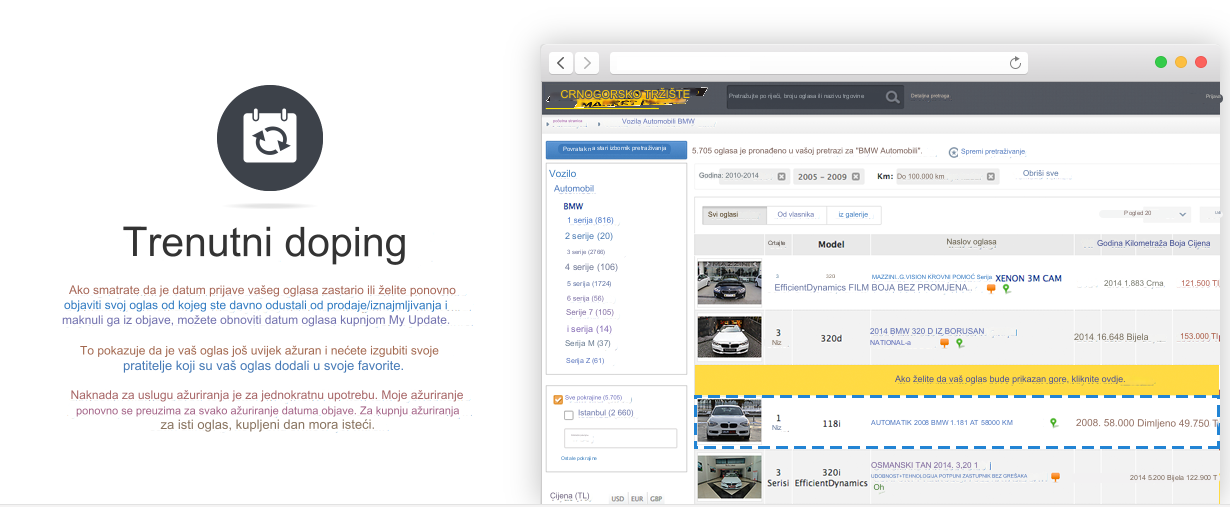Screen dimensions: 1230x507
Task: Filter by 4 serije (106)
Action: tap(591, 267)
